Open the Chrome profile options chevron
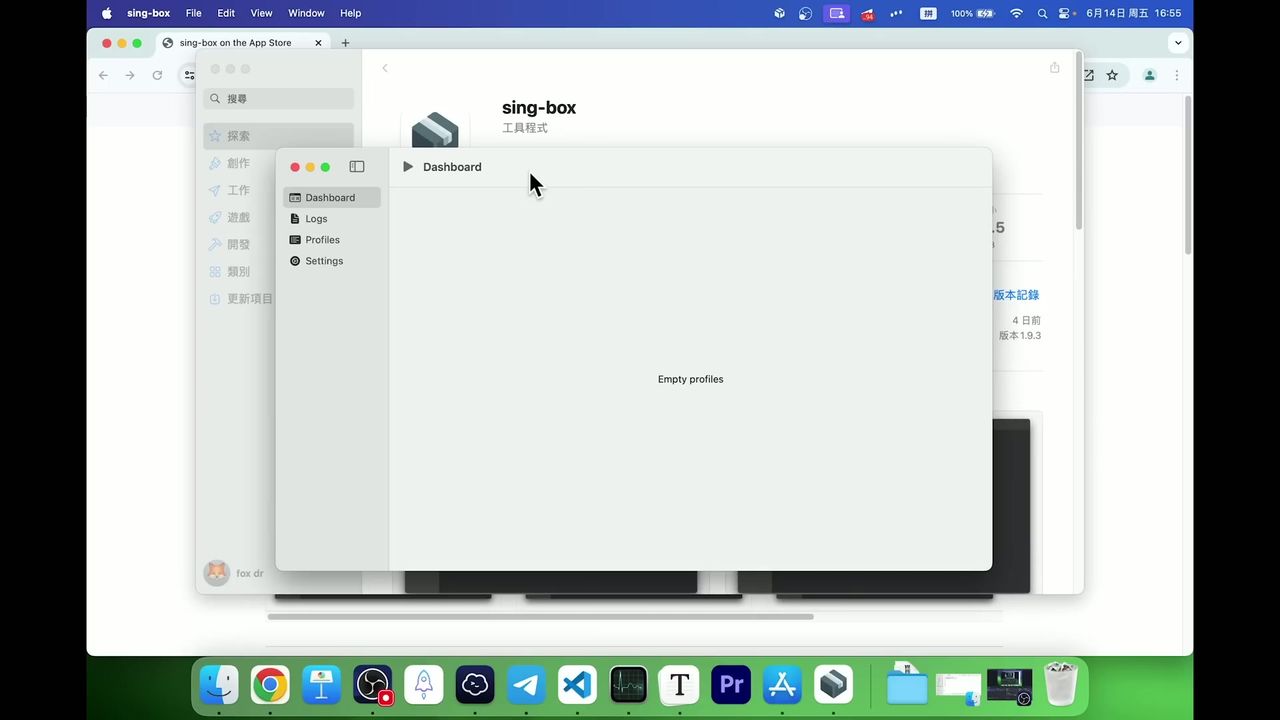Viewport: 1280px width, 720px height. pyautogui.click(x=1178, y=43)
